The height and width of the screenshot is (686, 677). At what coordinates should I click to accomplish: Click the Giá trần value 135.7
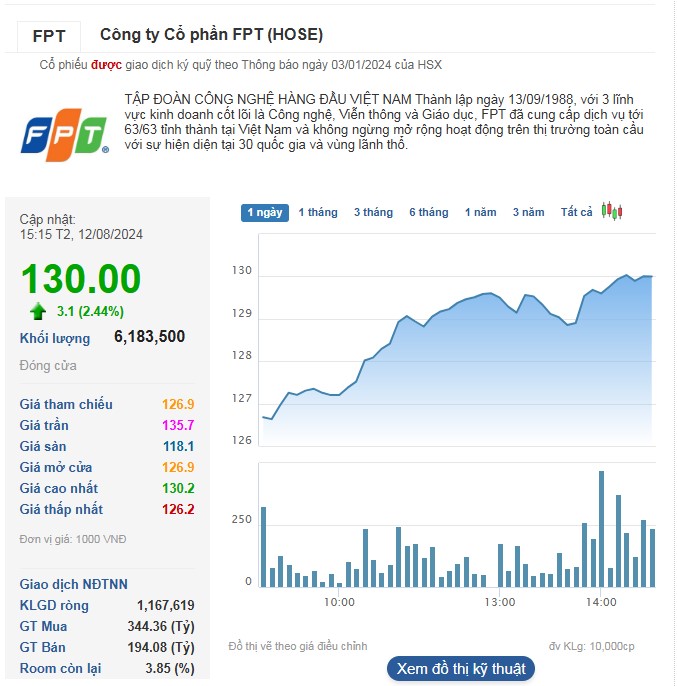coord(178,426)
